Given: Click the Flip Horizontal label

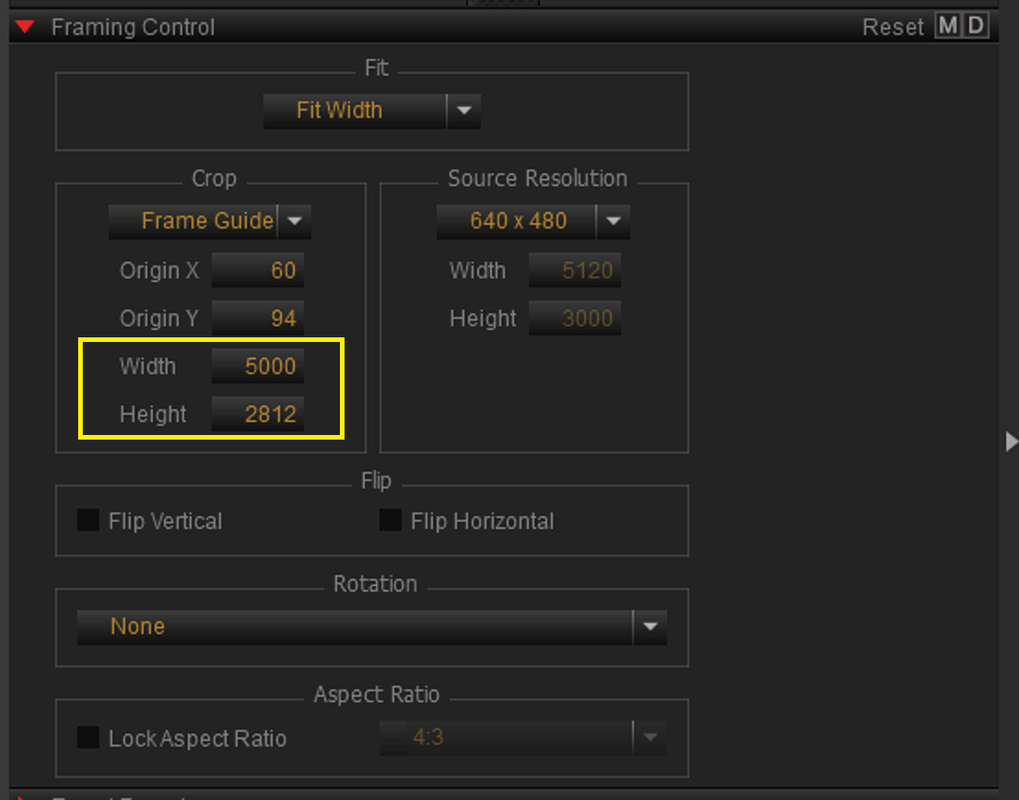Looking at the screenshot, I should (482, 521).
